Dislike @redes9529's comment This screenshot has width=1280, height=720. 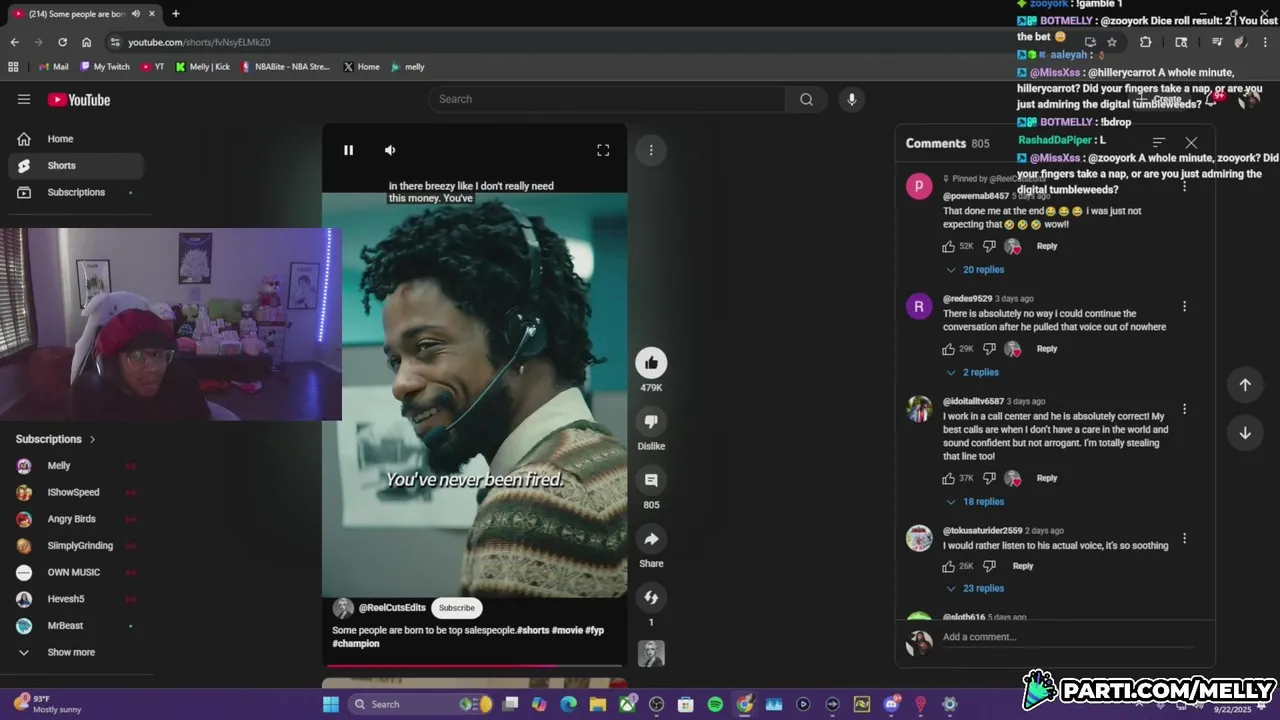point(989,349)
